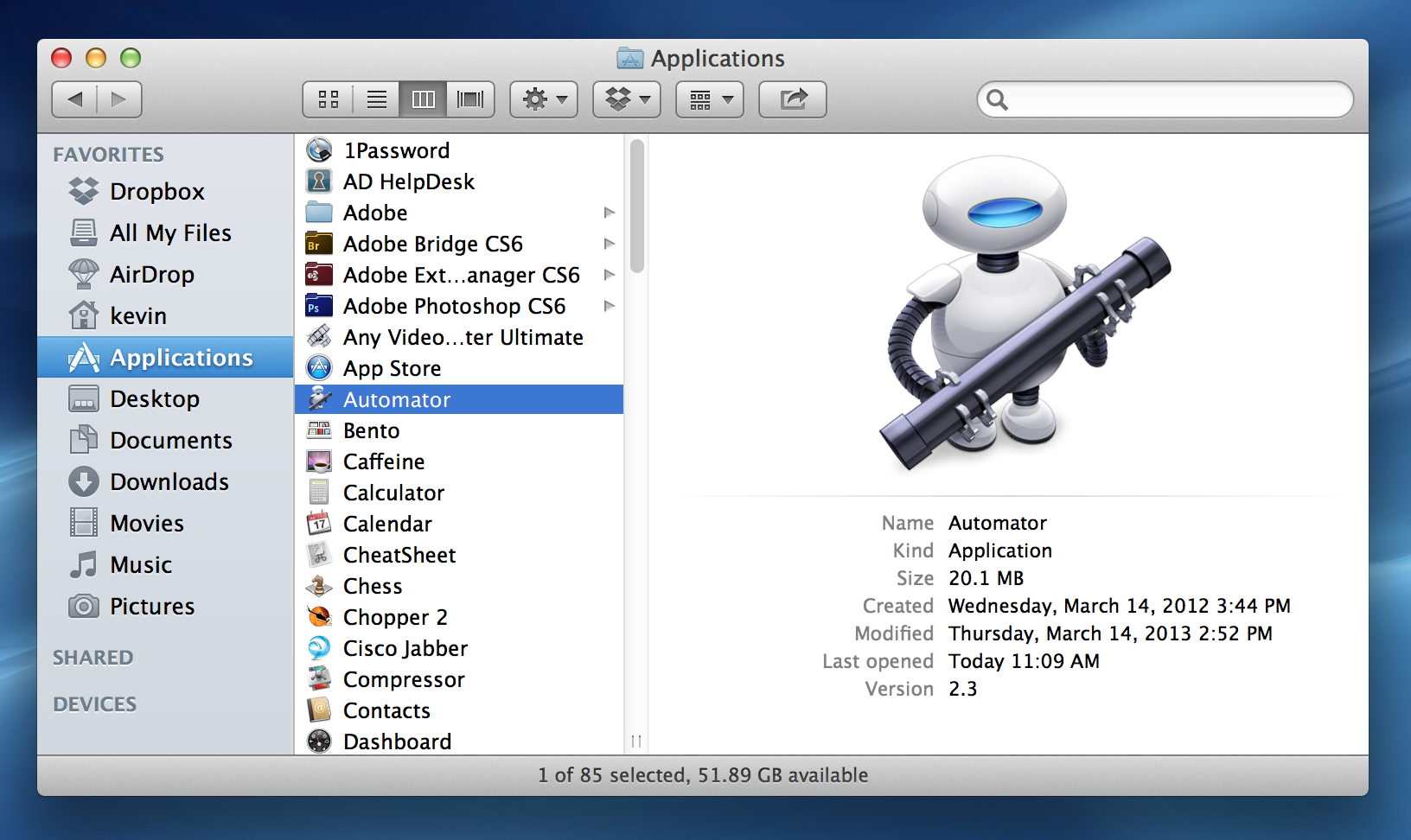Viewport: 1411px width, 840px height.
Task: Expand Adobe Photoshop CS6 folder arrow
Action: 610,306
